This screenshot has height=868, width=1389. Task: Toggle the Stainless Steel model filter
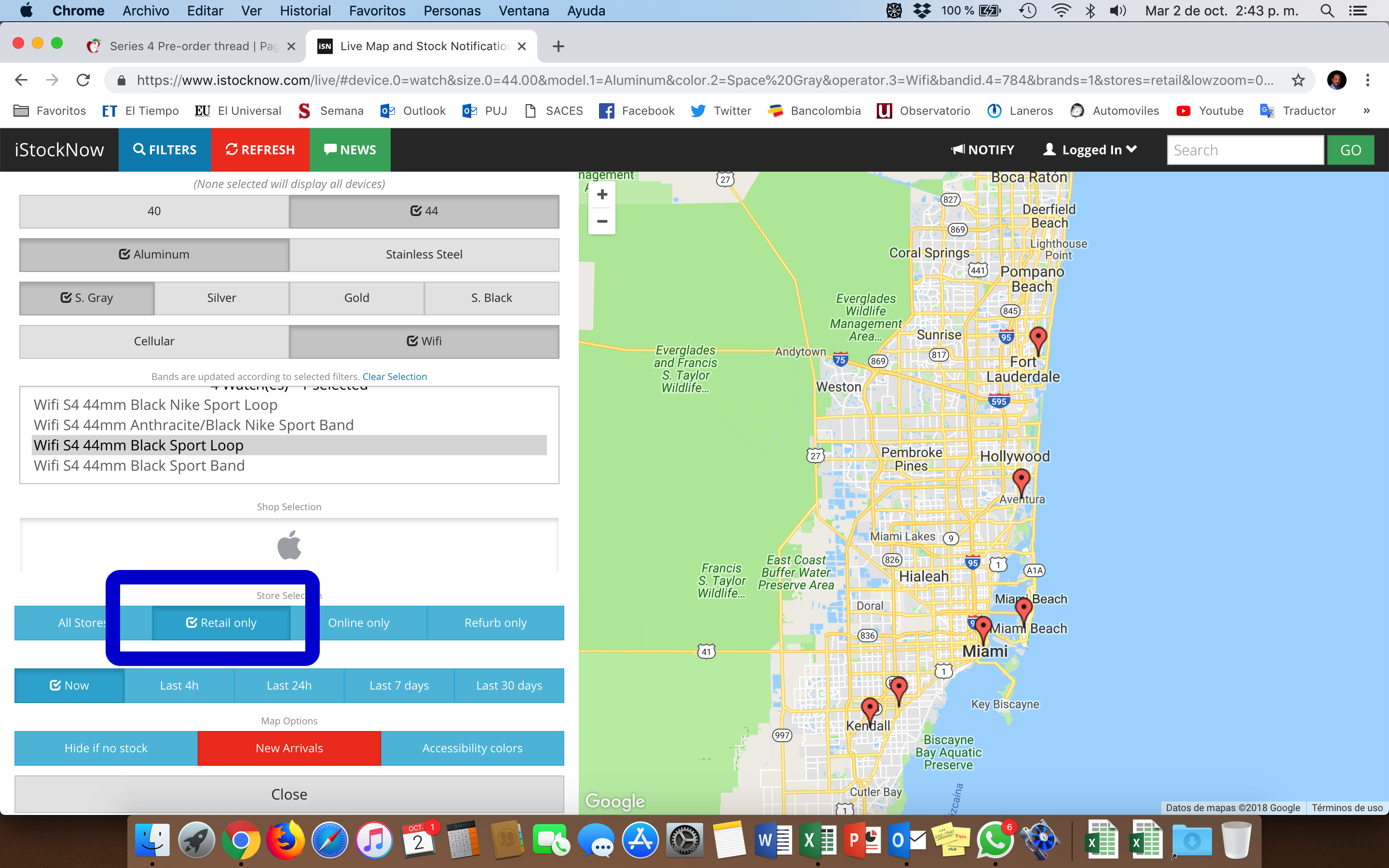(x=423, y=254)
